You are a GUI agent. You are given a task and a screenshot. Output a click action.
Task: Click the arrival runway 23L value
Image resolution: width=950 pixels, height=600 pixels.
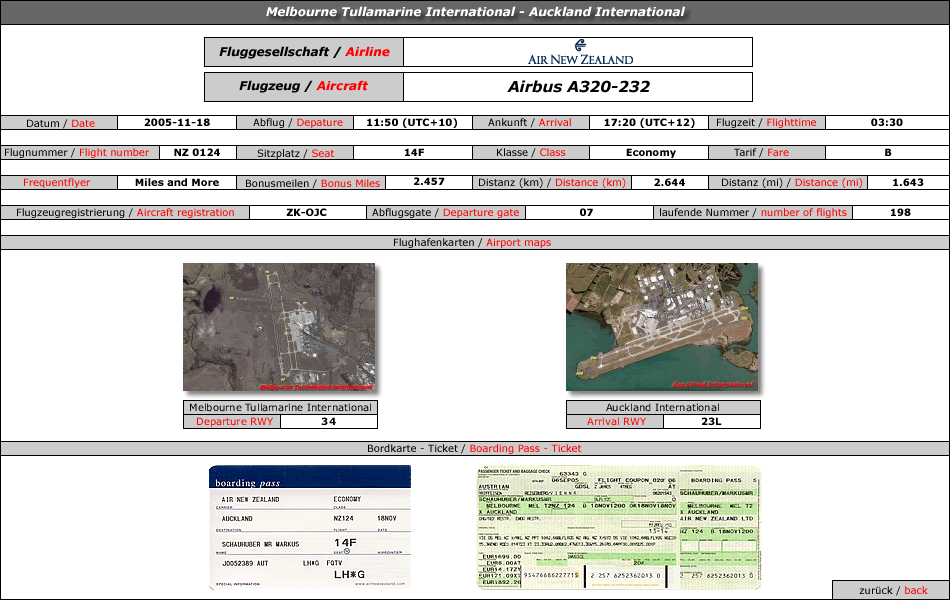point(711,422)
